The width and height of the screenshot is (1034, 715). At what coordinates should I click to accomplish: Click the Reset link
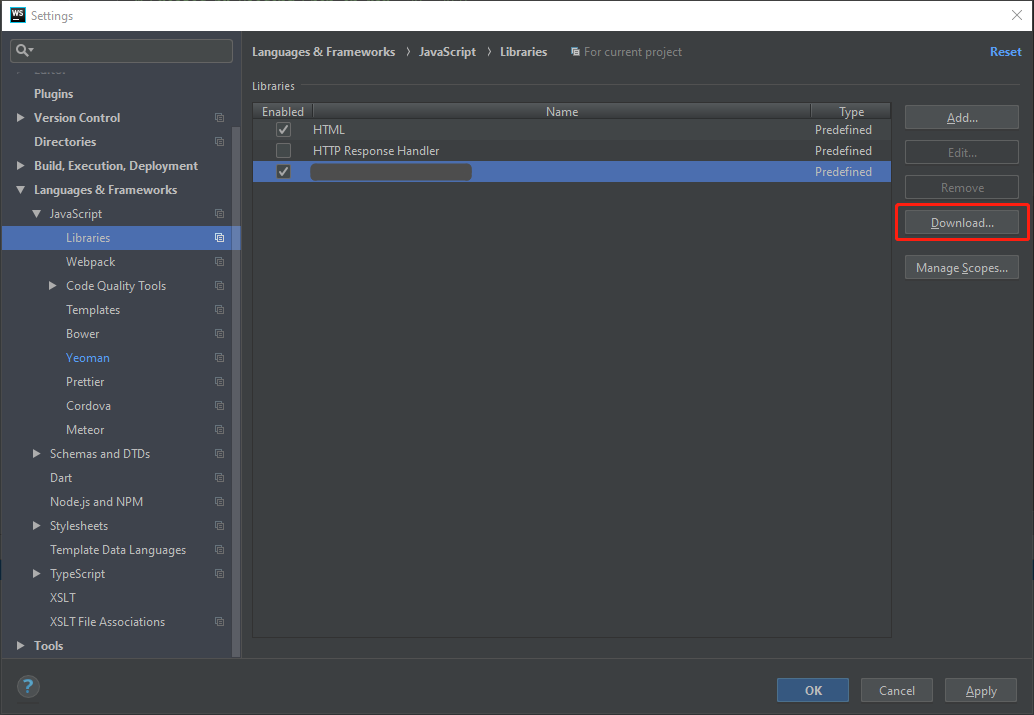(1005, 51)
